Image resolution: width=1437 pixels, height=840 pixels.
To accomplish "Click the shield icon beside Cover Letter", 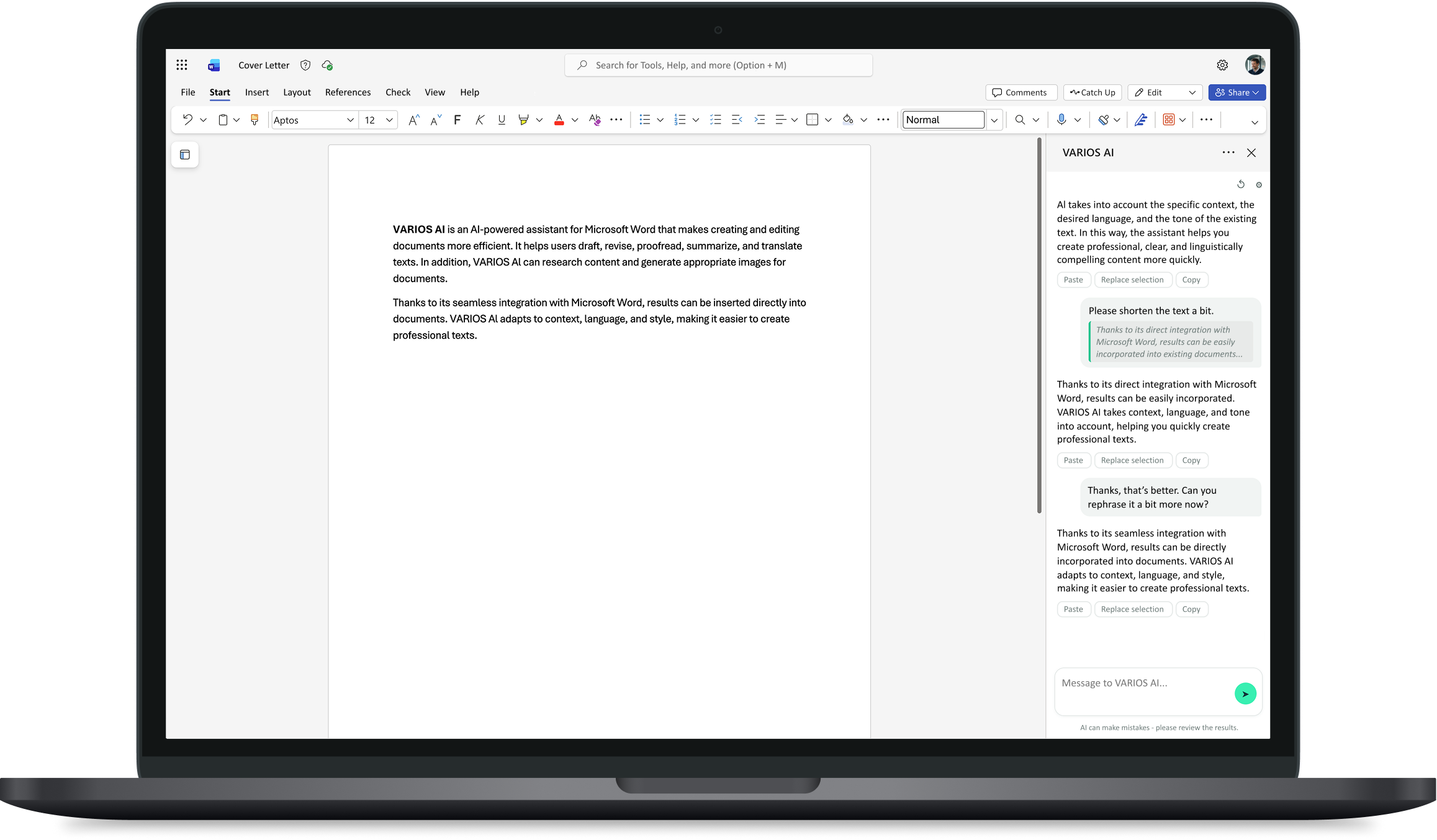I will pos(305,65).
